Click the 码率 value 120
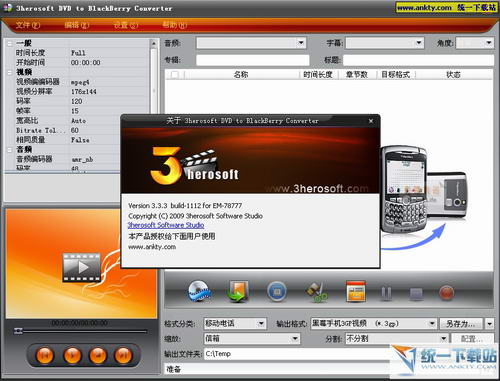The height and width of the screenshot is (381, 500). click(x=76, y=101)
